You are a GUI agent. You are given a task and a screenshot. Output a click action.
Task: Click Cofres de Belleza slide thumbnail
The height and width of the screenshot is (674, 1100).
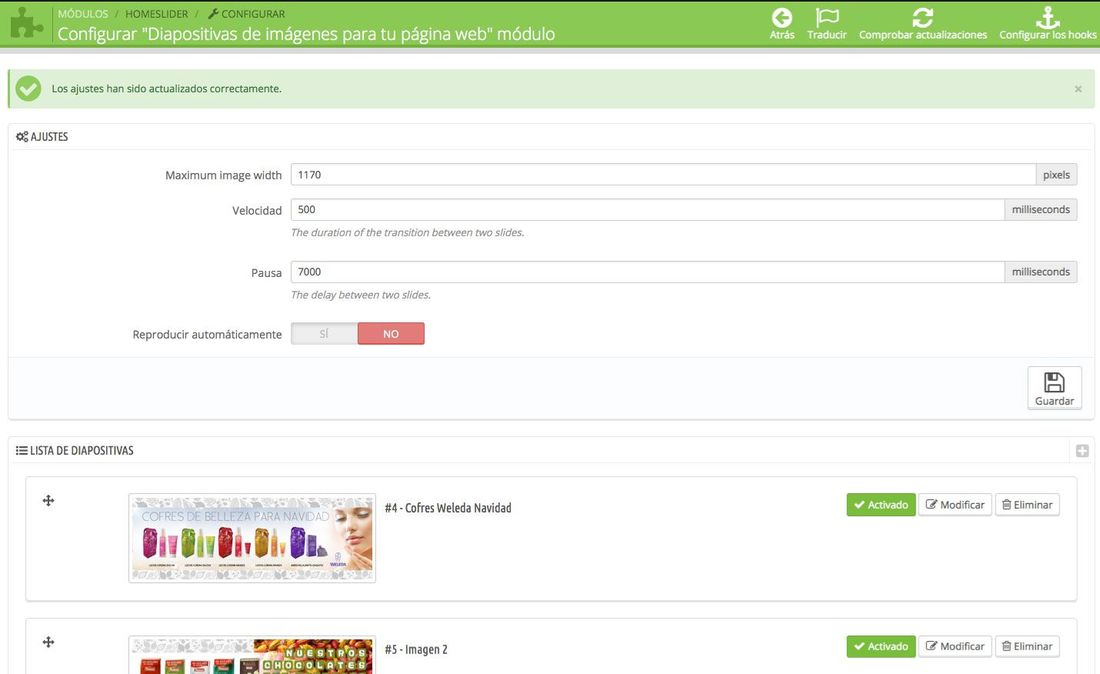(252, 538)
